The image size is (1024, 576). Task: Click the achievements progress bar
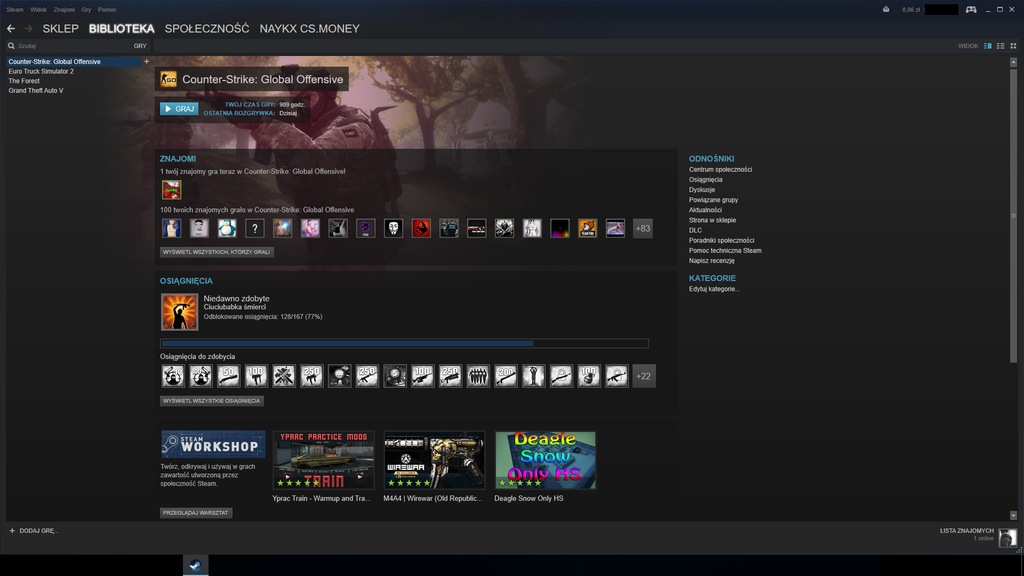[x=404, y=343]
